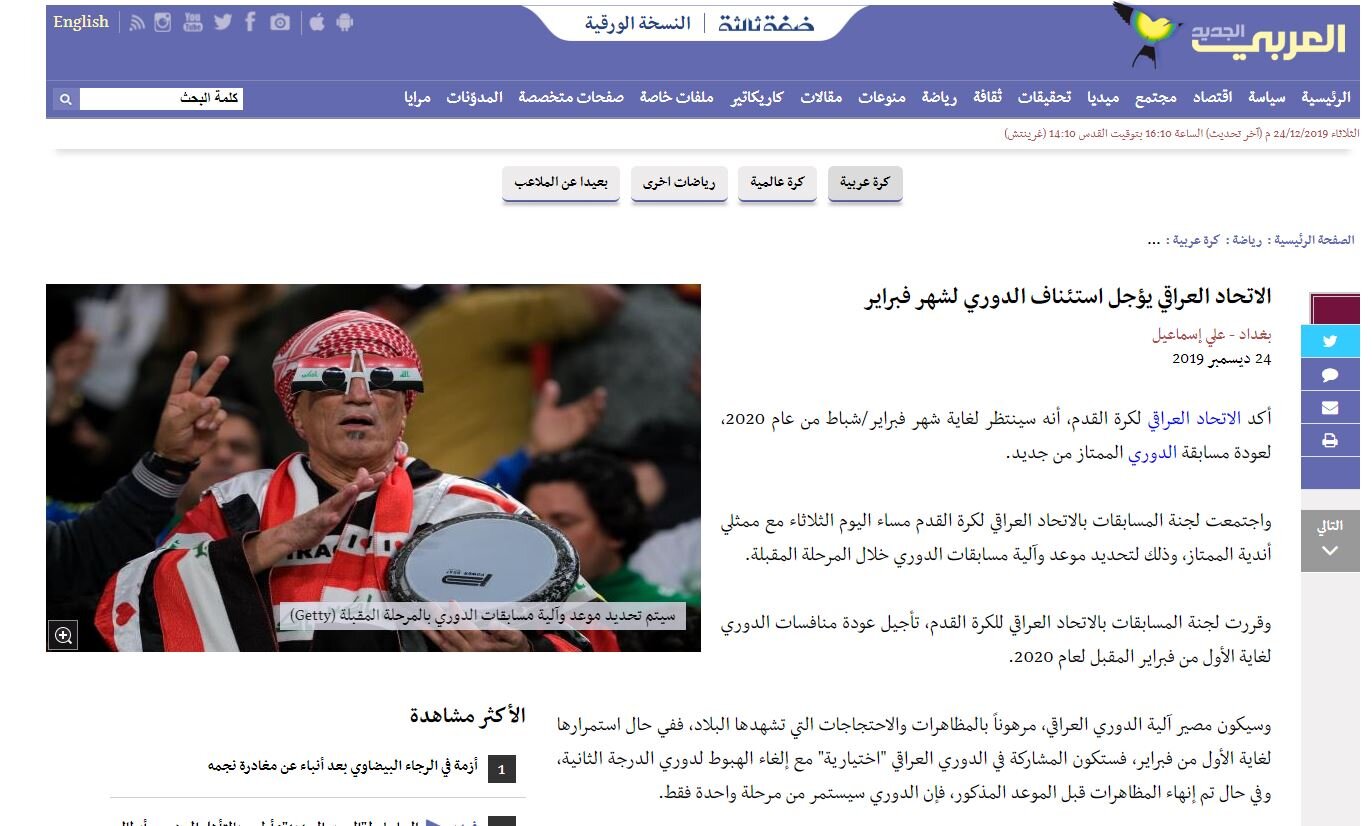Open the Facebook page icon
The height and width of the screenshot is (826, 1372).
tap(249, 21)
